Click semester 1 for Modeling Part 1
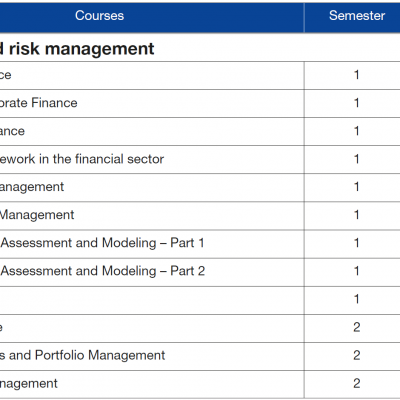 pos(357,243)
